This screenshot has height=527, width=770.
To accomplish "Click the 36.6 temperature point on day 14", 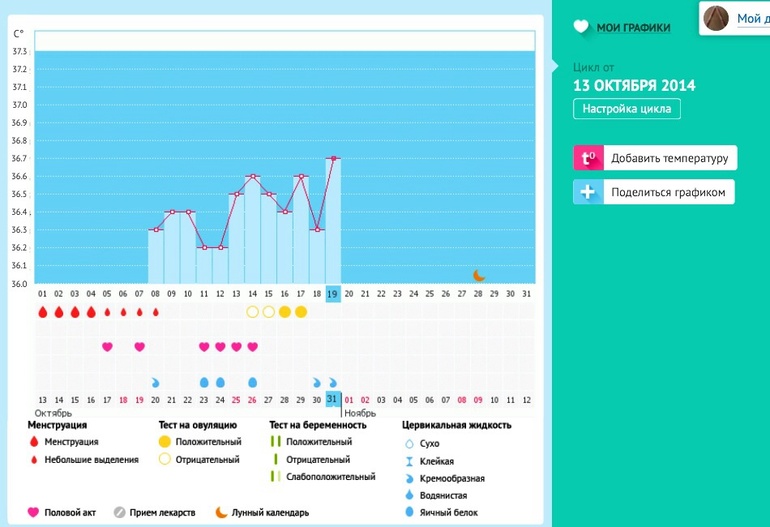I will [253, 176].
